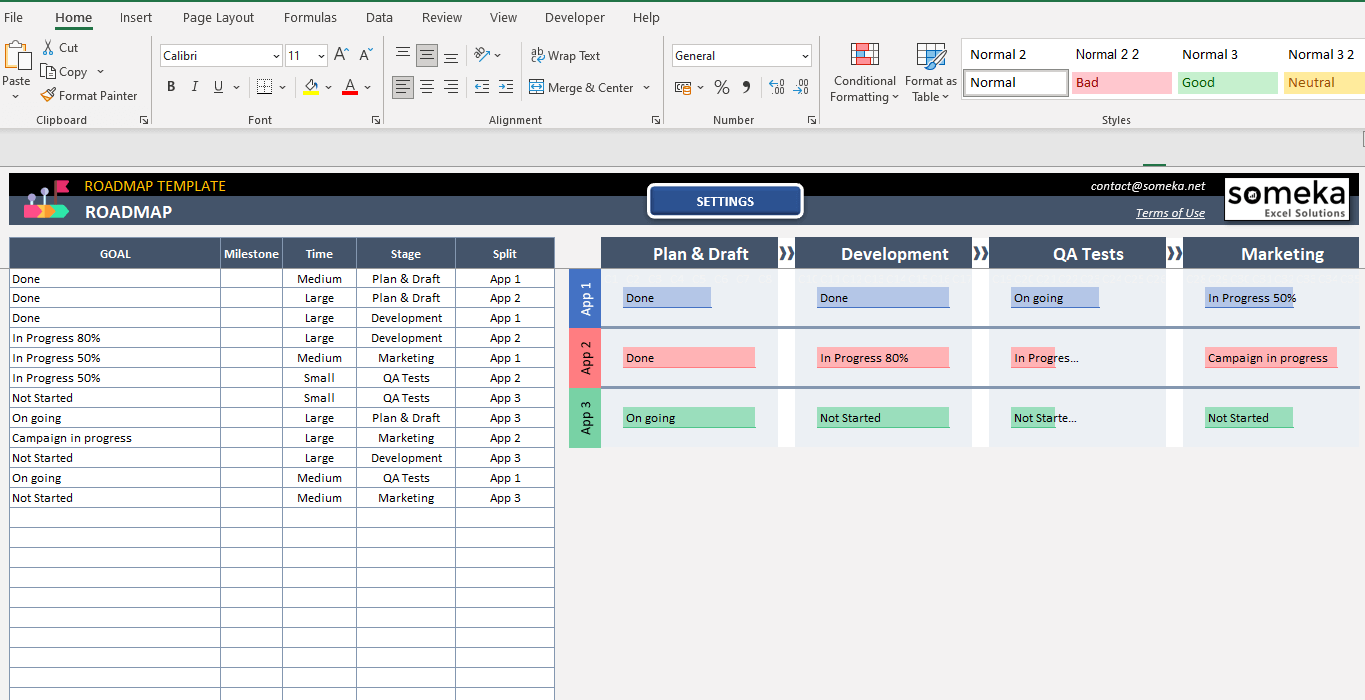This screenshot has width=1365, height=700.
Task: Click Increase Decimal icon
Action: coord(777,87)
